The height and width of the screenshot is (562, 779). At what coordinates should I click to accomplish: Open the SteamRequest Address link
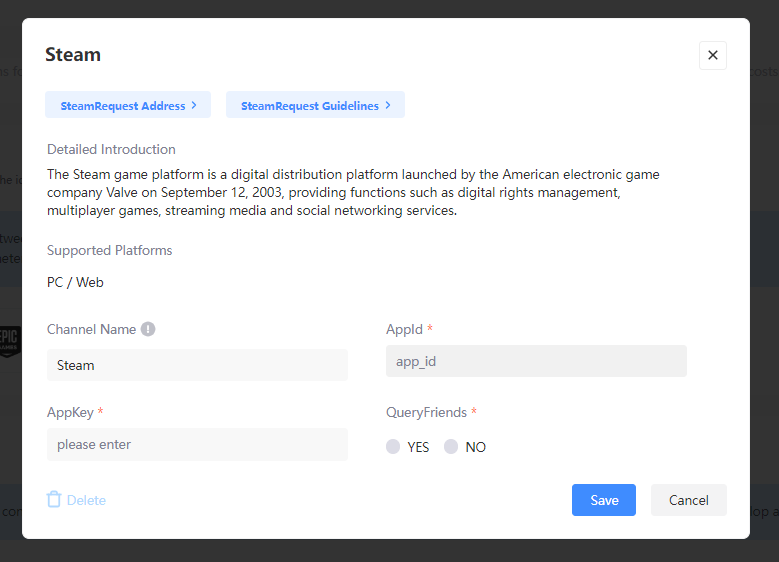tap(123, 106)
